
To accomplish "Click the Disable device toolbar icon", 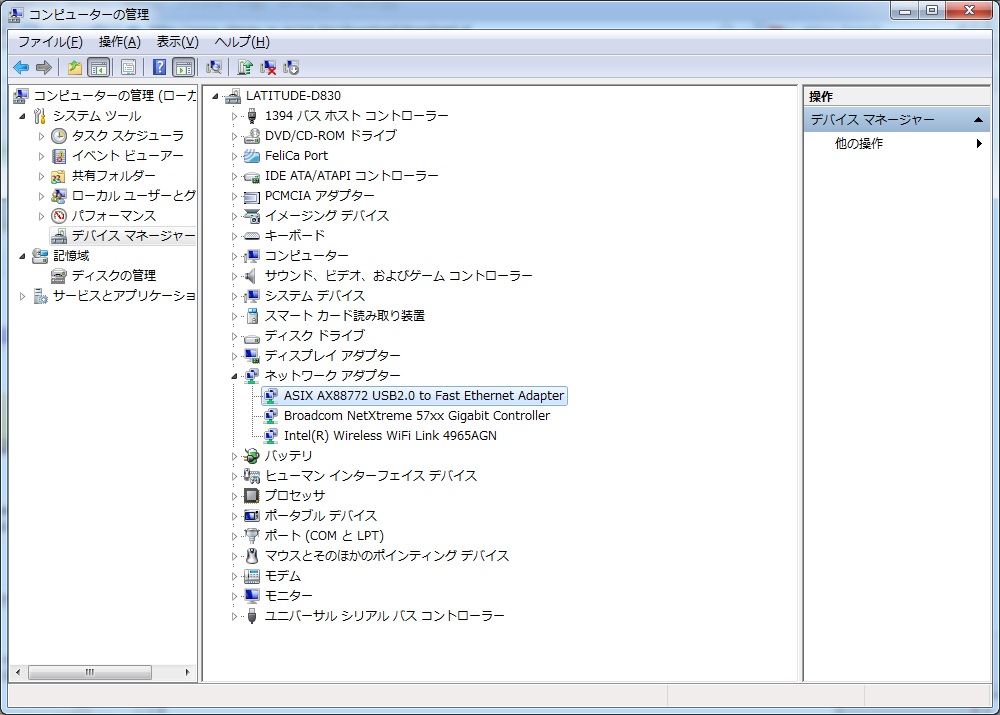I will (291, 67).
